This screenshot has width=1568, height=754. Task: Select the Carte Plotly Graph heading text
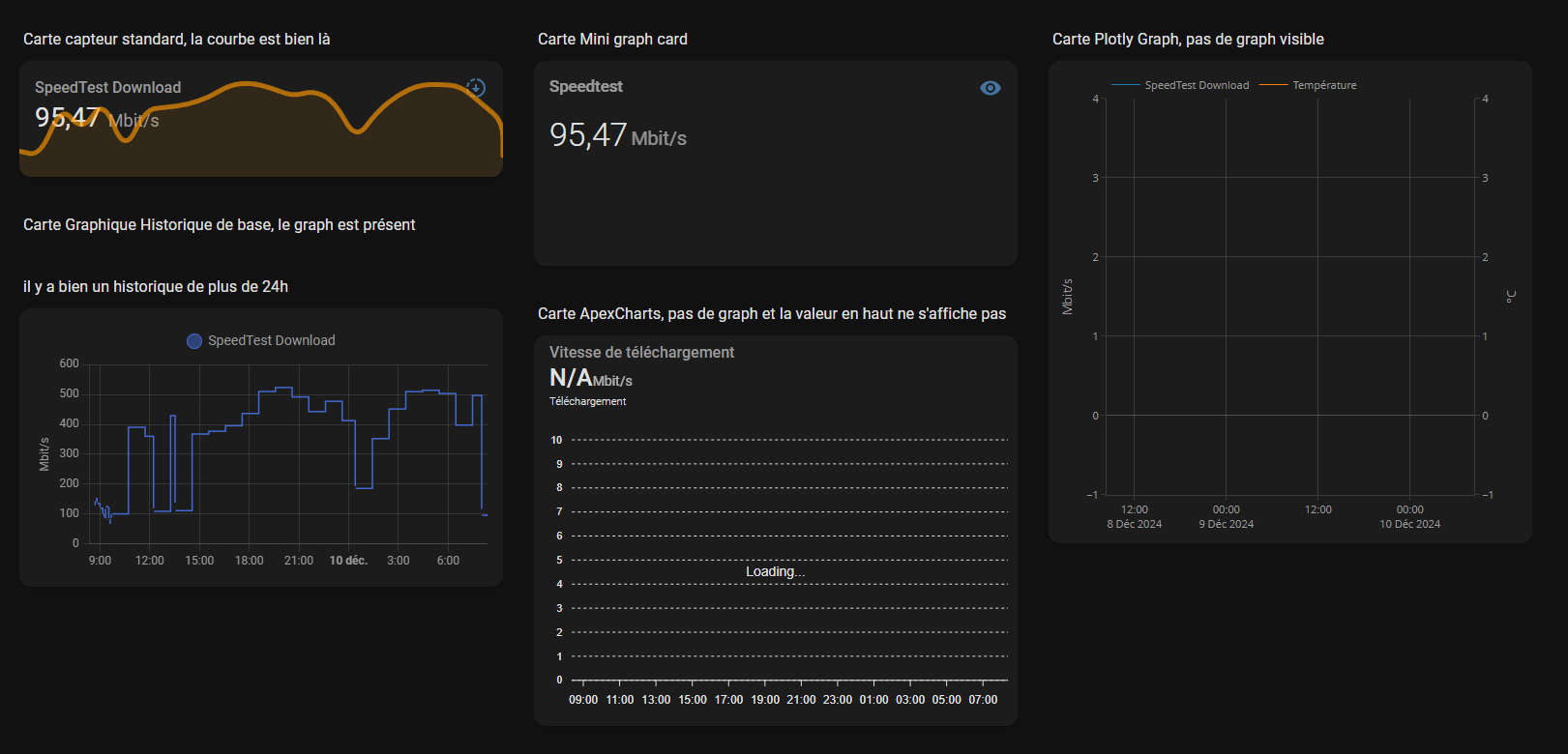pos(1188,40)
